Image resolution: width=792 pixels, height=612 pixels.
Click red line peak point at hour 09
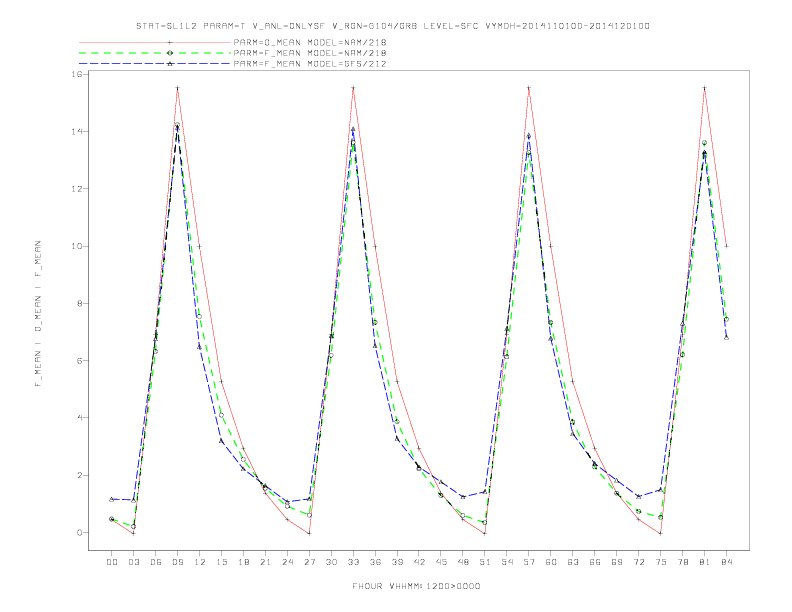click(177, 88)
